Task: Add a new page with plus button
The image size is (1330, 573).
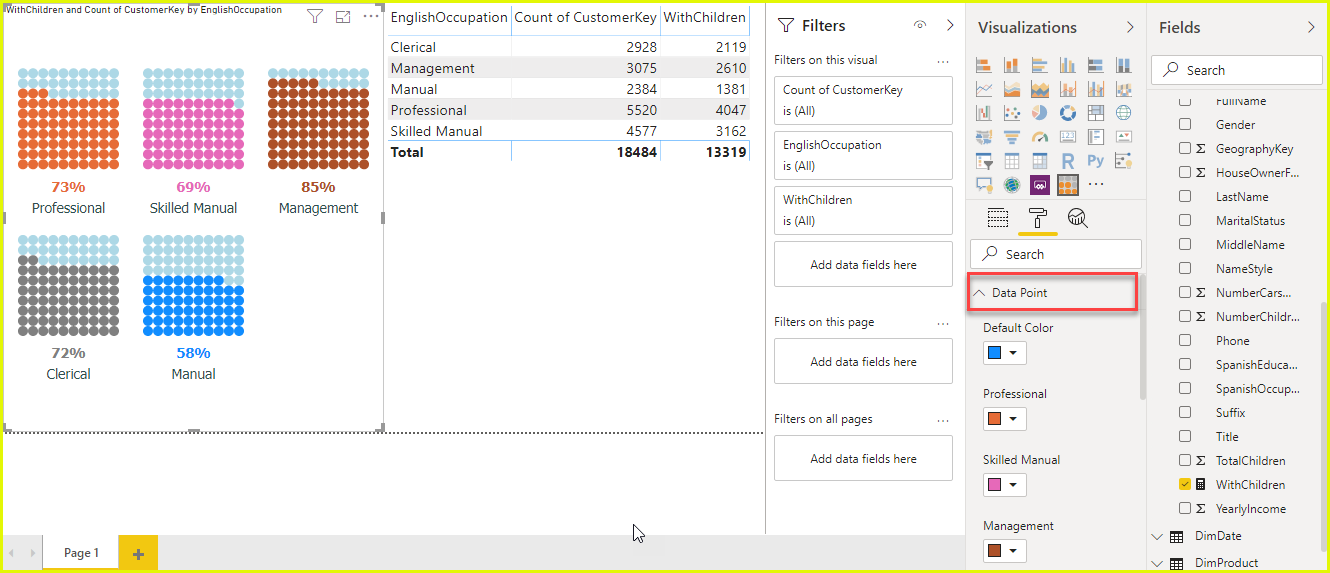Action: [x=138, y=554]
